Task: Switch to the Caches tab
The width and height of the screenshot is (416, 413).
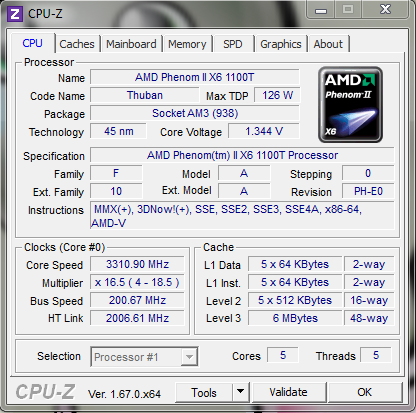Action: [x=77, y=44]
